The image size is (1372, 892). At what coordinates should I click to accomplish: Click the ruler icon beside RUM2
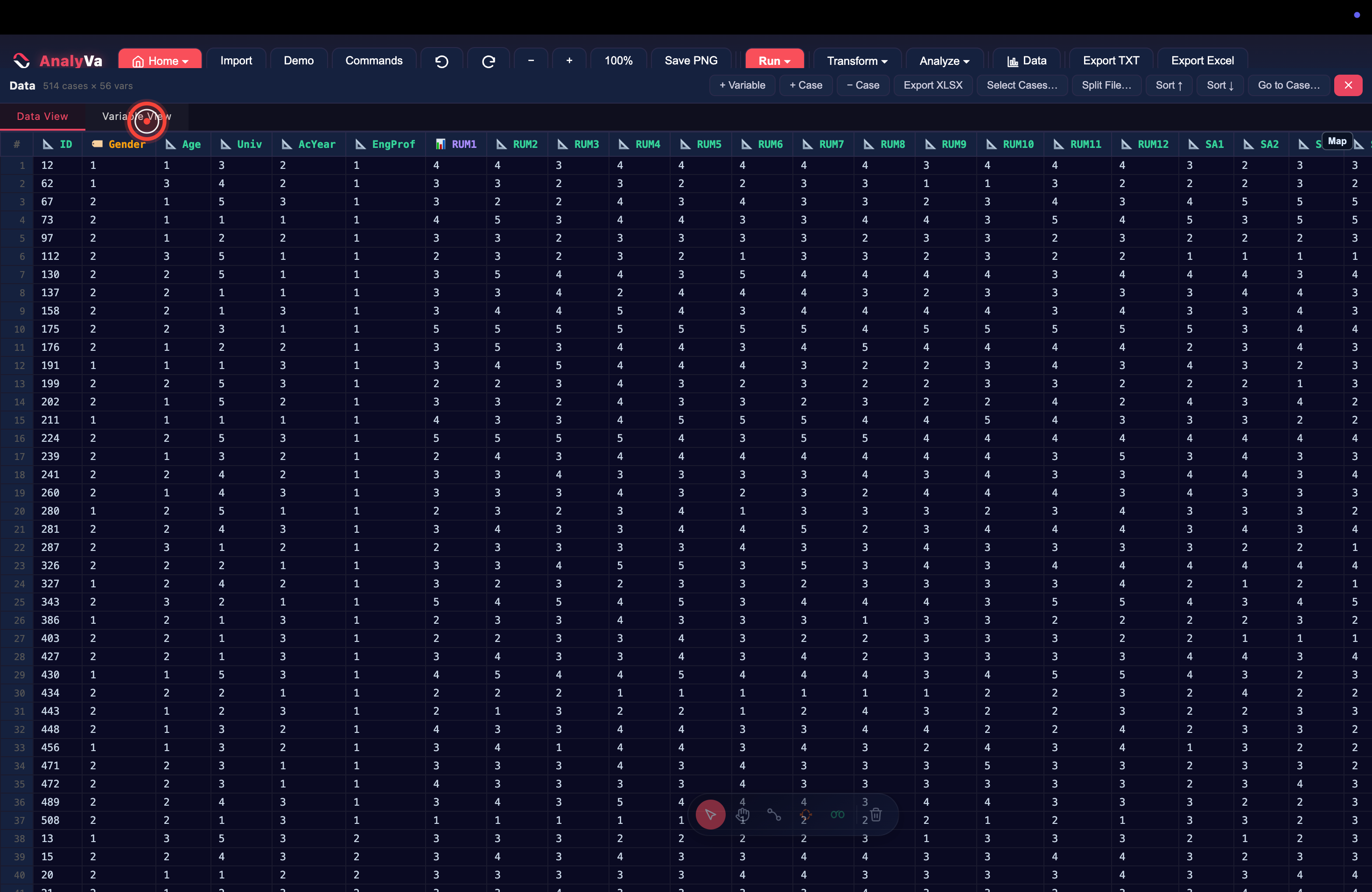point(502,144)
